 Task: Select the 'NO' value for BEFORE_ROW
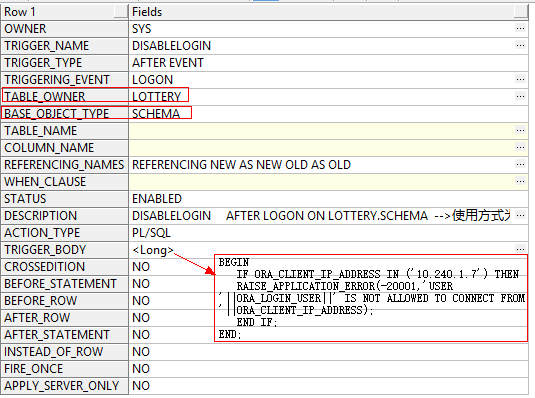[141, 301]
